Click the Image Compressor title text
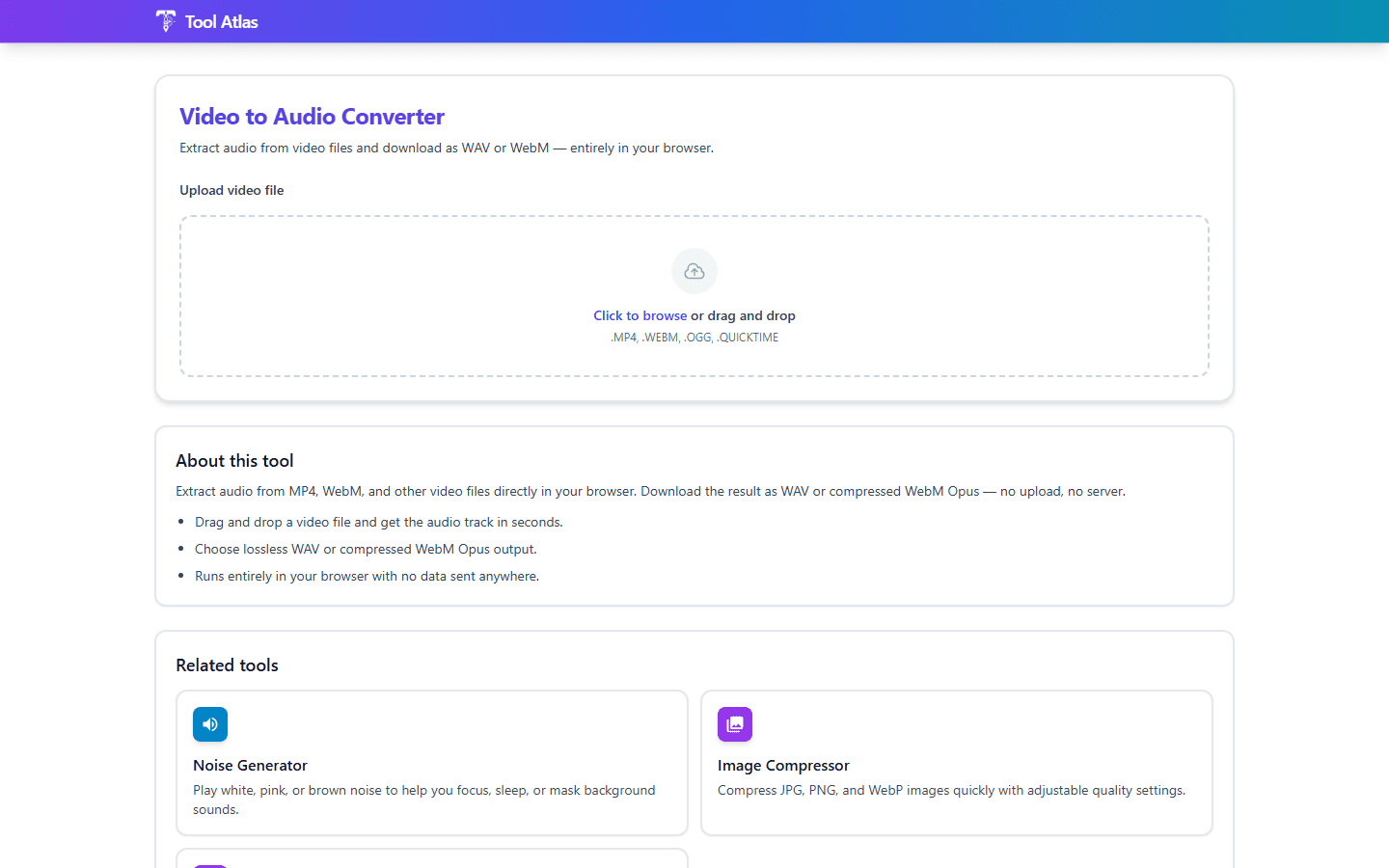1389x868 pixels. click(x=783, y=765)
